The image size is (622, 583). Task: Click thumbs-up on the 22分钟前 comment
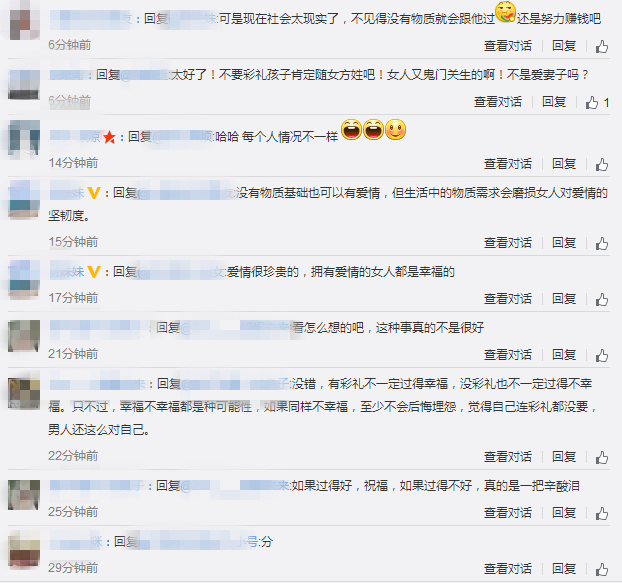point(602,457)
